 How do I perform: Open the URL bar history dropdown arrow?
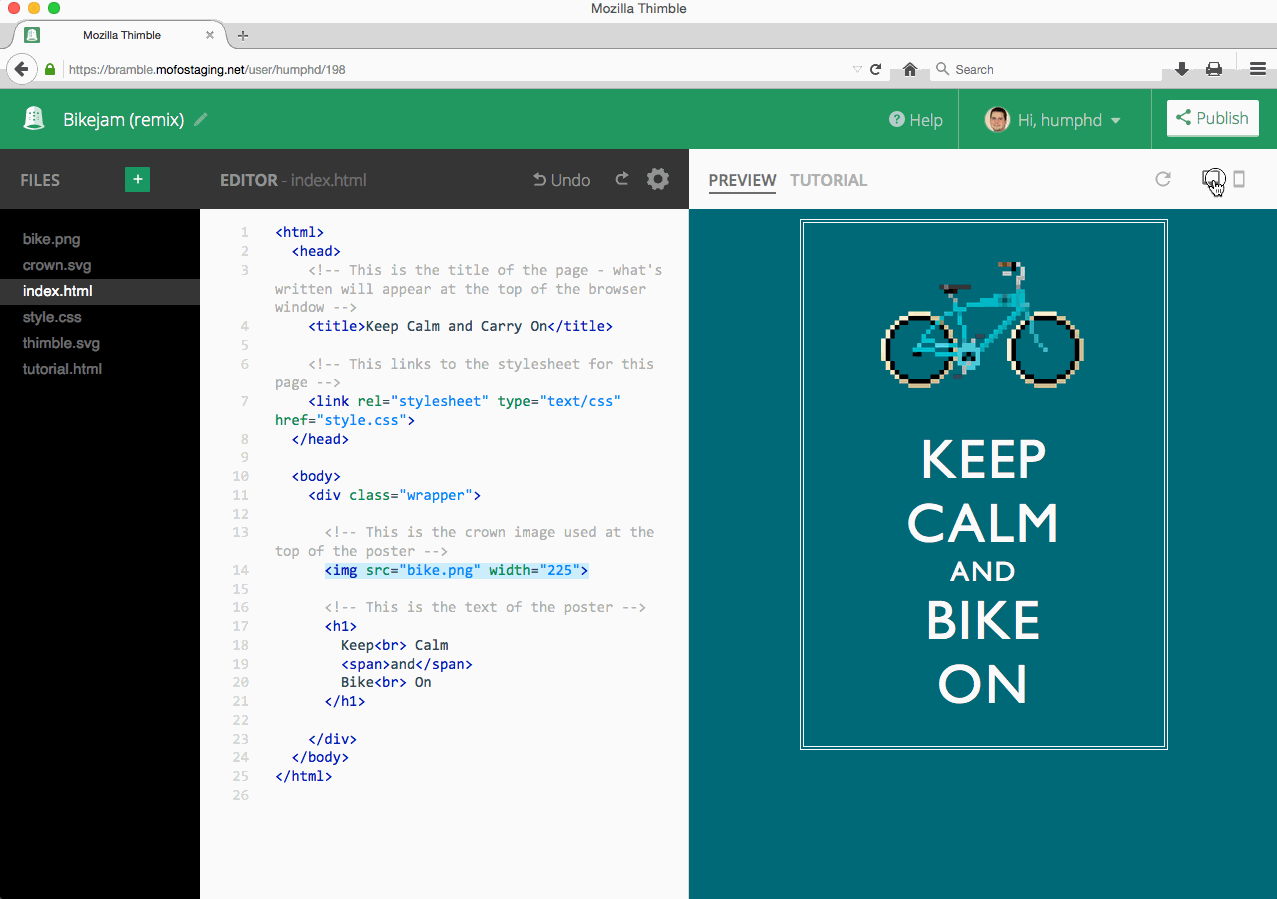857,70
